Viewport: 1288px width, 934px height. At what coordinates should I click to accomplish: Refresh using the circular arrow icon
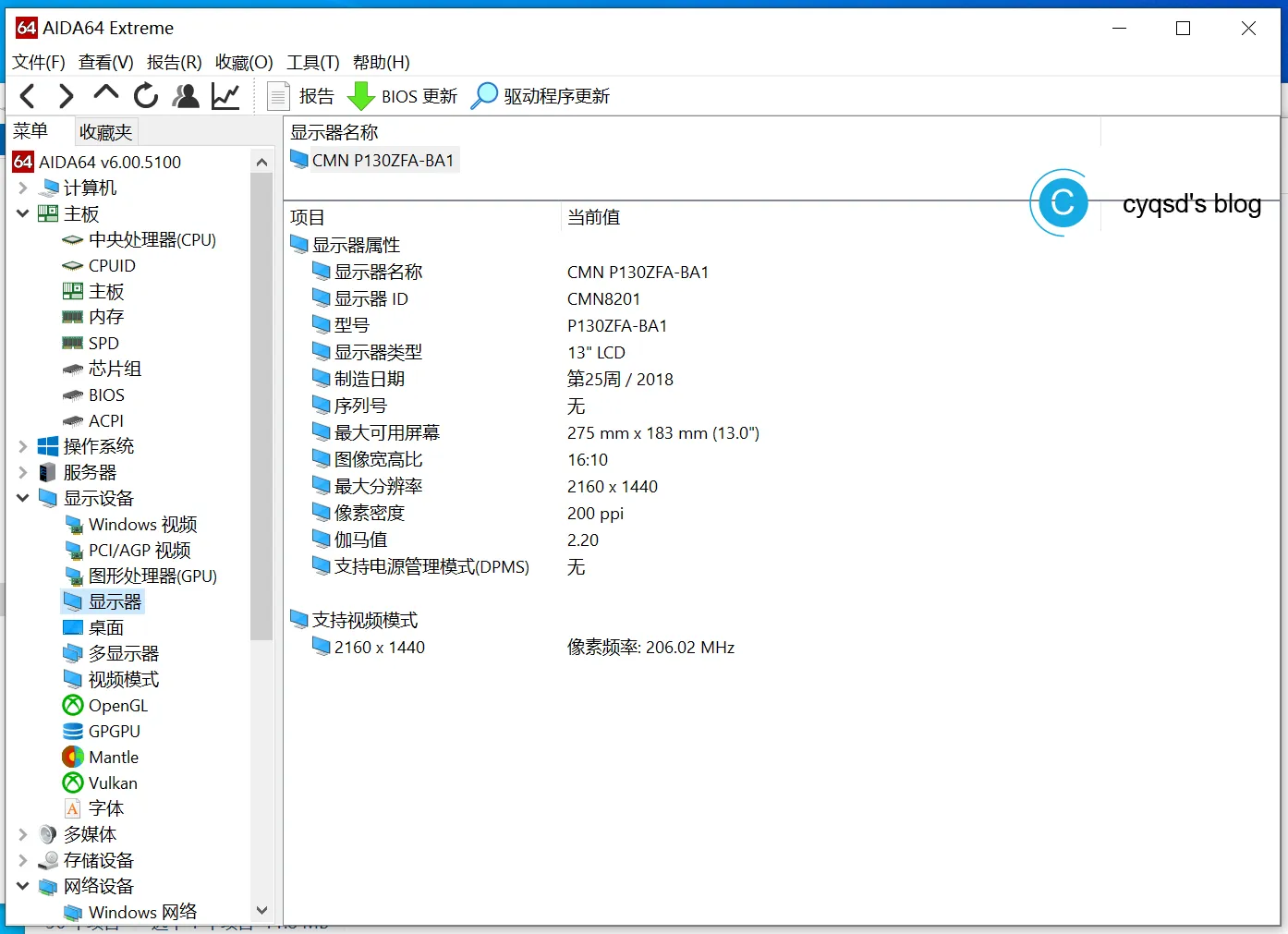point(146,96)
